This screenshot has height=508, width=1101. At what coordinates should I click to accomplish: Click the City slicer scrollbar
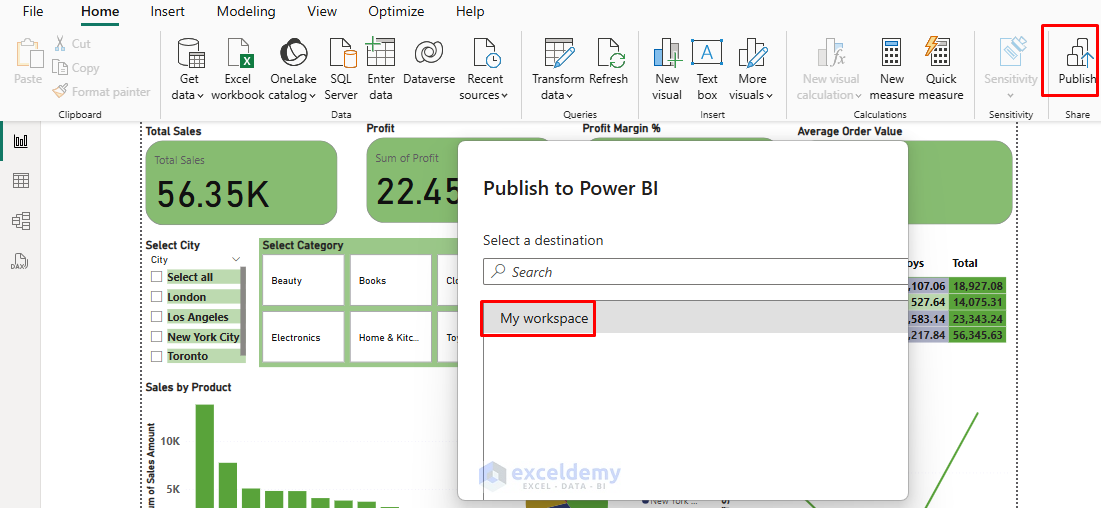(243, 313)
